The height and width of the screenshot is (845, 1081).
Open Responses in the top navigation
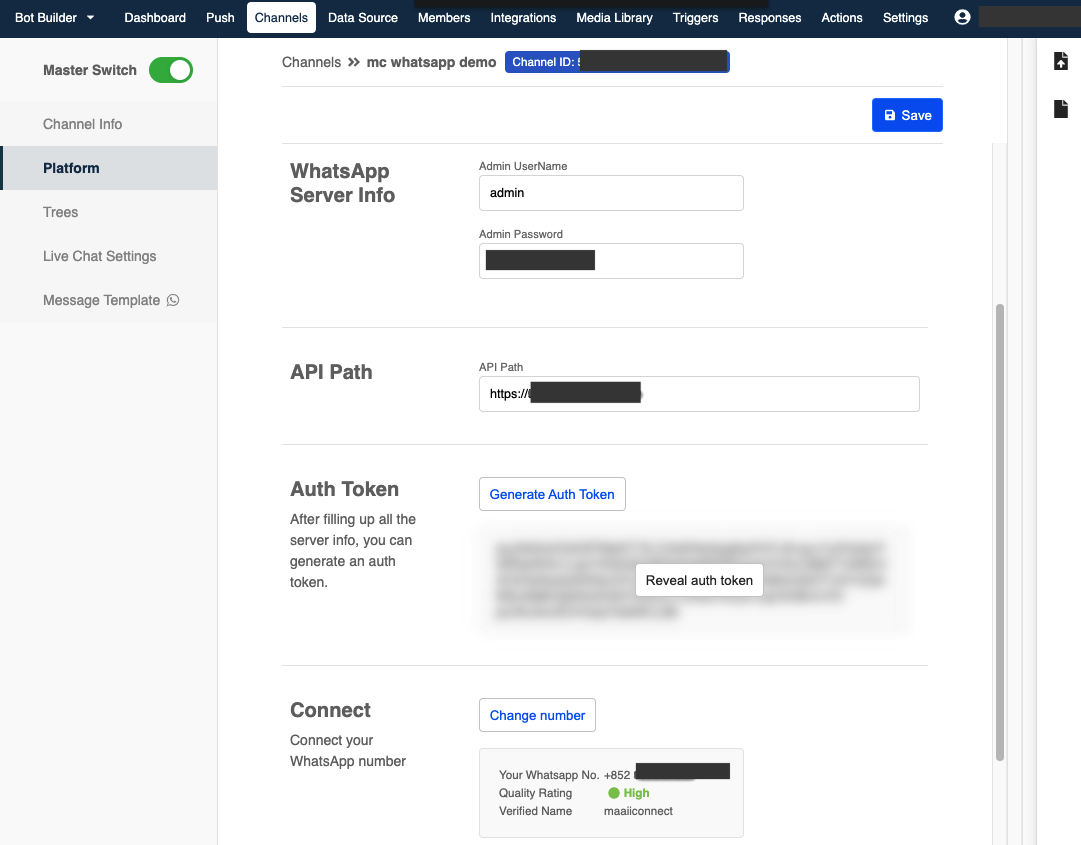tap(769, 17)
